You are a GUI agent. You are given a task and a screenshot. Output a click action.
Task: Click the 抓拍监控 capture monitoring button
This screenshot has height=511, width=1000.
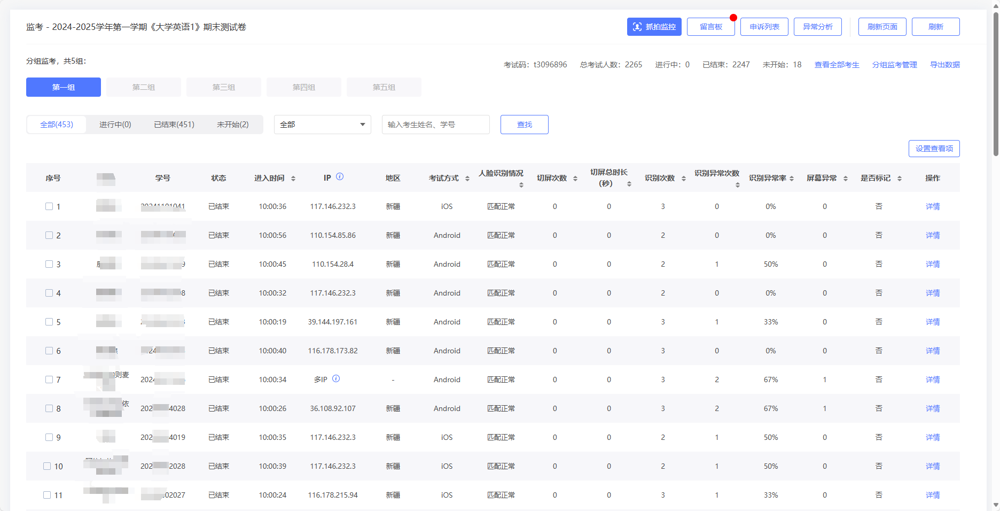[654, 27]
